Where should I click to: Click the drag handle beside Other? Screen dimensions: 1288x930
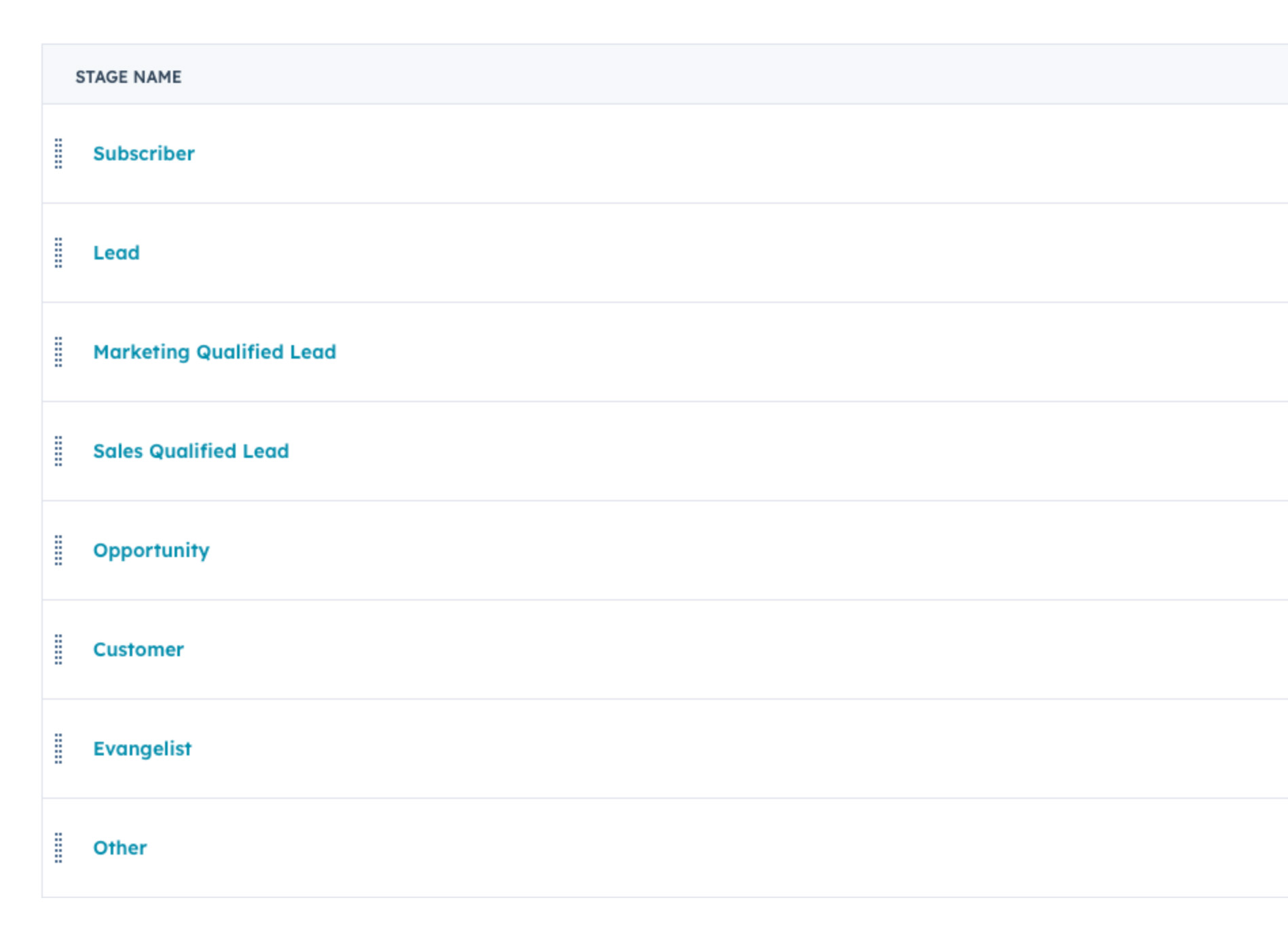[58, 847]
